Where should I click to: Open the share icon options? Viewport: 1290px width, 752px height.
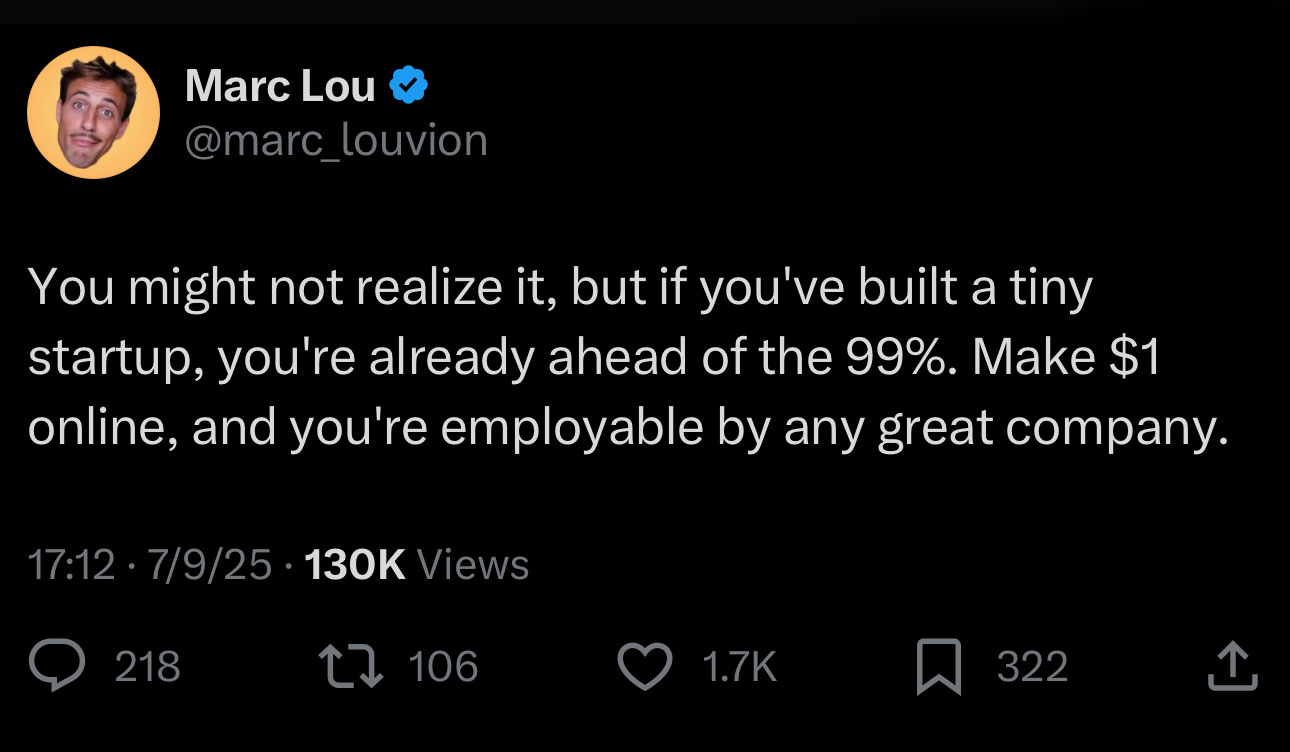click(x=1230, y=666)
